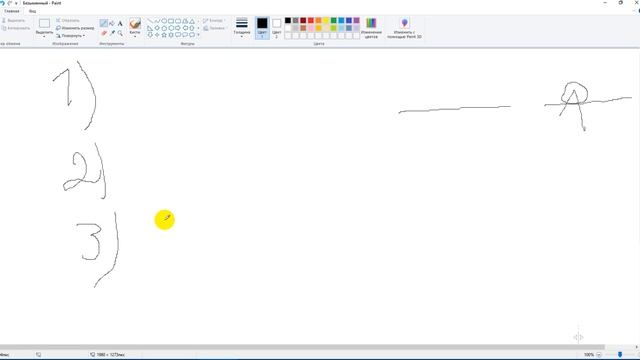Image resolution: width=640 pixels, height=360 pixels.
Task: Expand the shapes gallery with bottom arrow
Action: (x=198, y=35)
